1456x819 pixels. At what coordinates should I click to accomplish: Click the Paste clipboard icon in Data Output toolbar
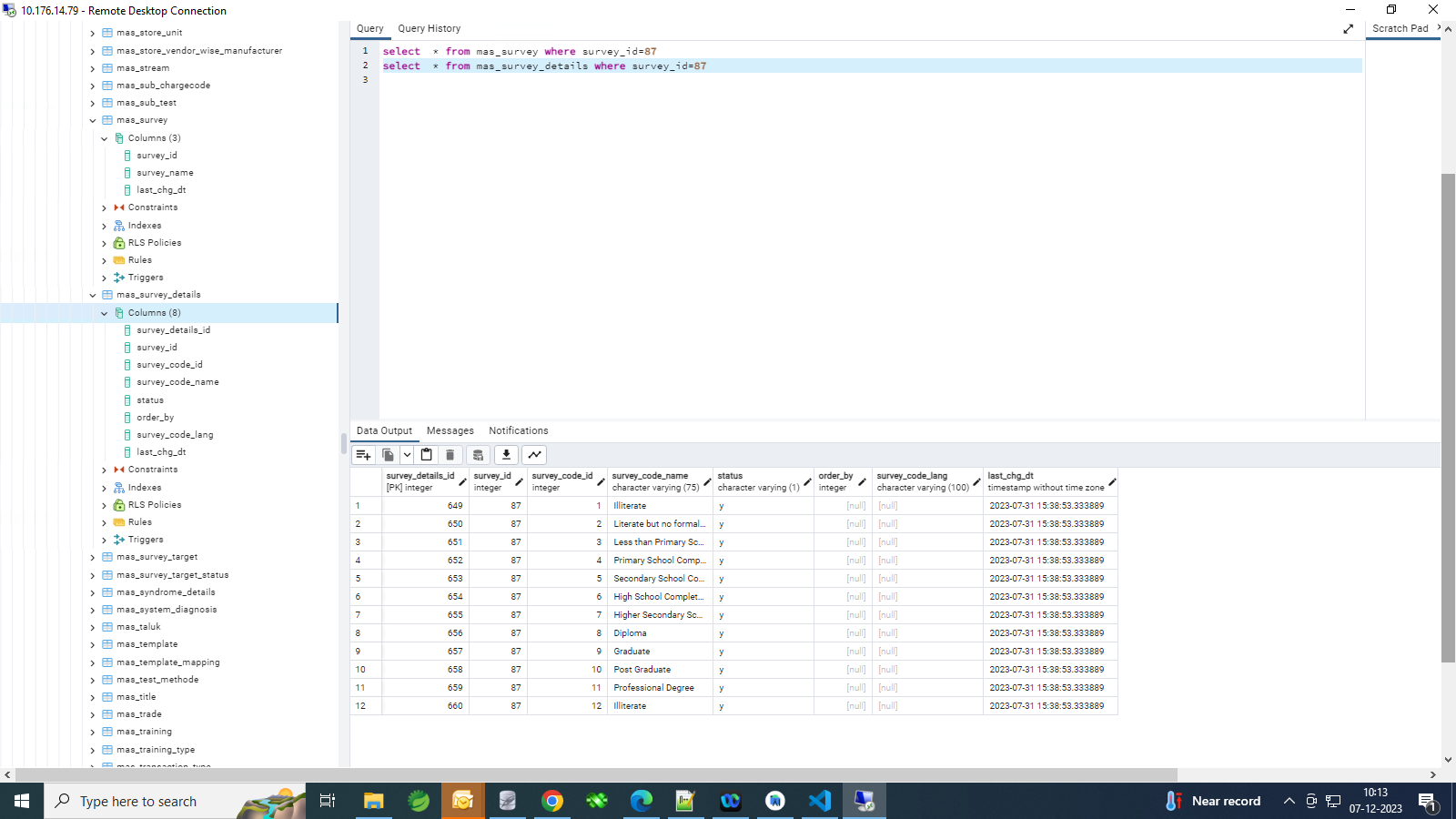click(426, 455)
